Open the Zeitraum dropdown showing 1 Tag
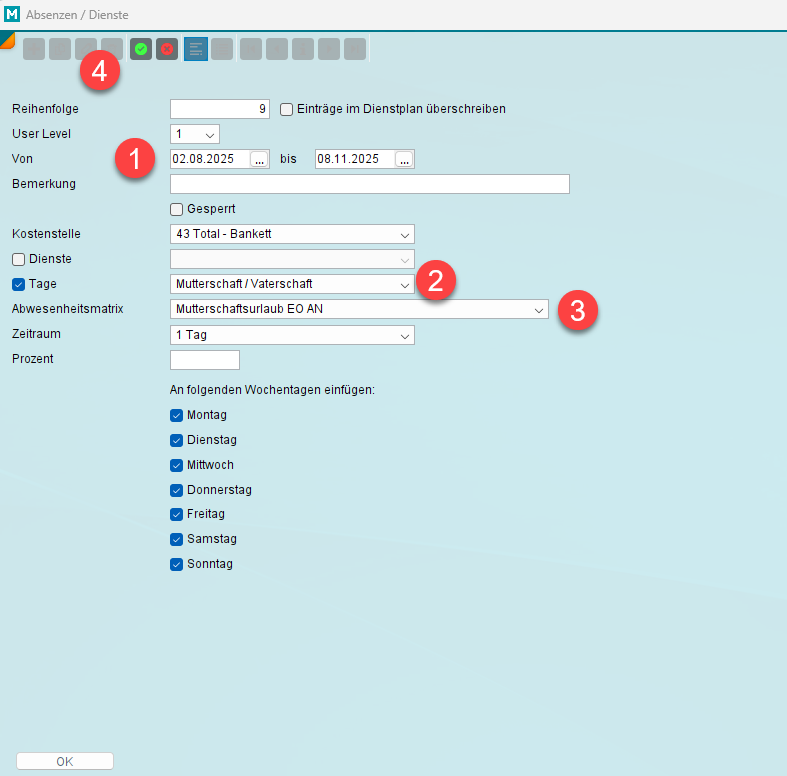Screen dimensions: 787x776 [405, 335]
